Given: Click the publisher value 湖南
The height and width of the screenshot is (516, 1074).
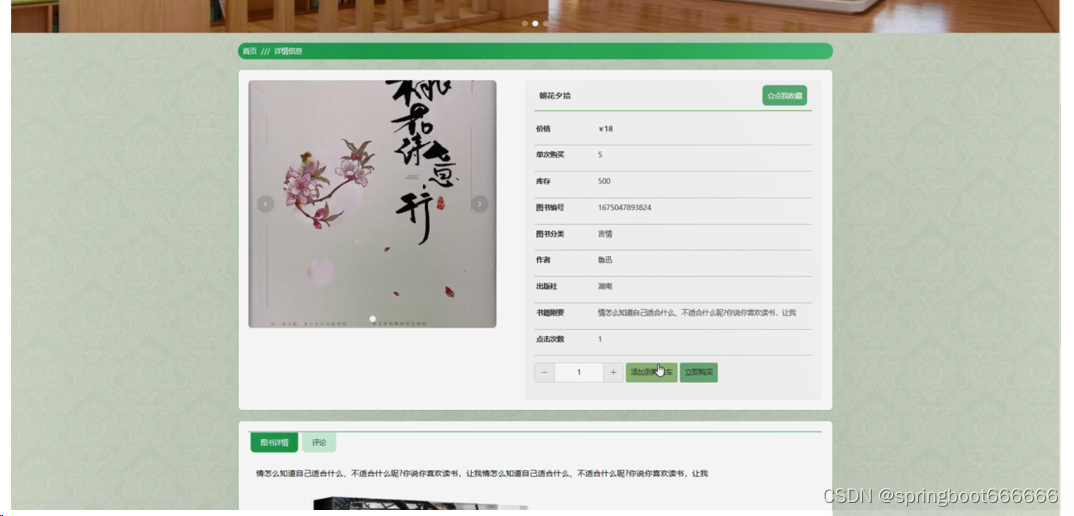Looking at the screenshot, I should 605,286.
